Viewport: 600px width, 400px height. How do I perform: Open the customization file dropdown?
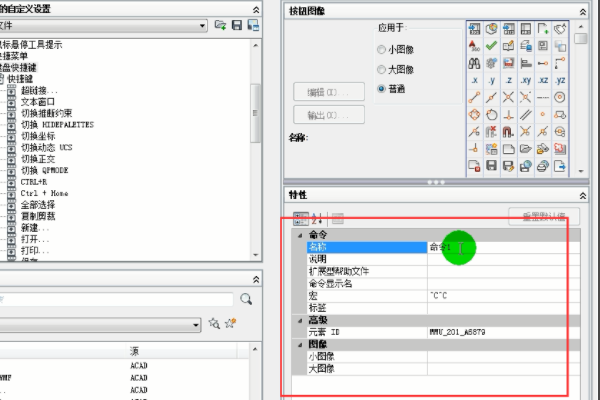pyautogui.click(x=202, y=26)
